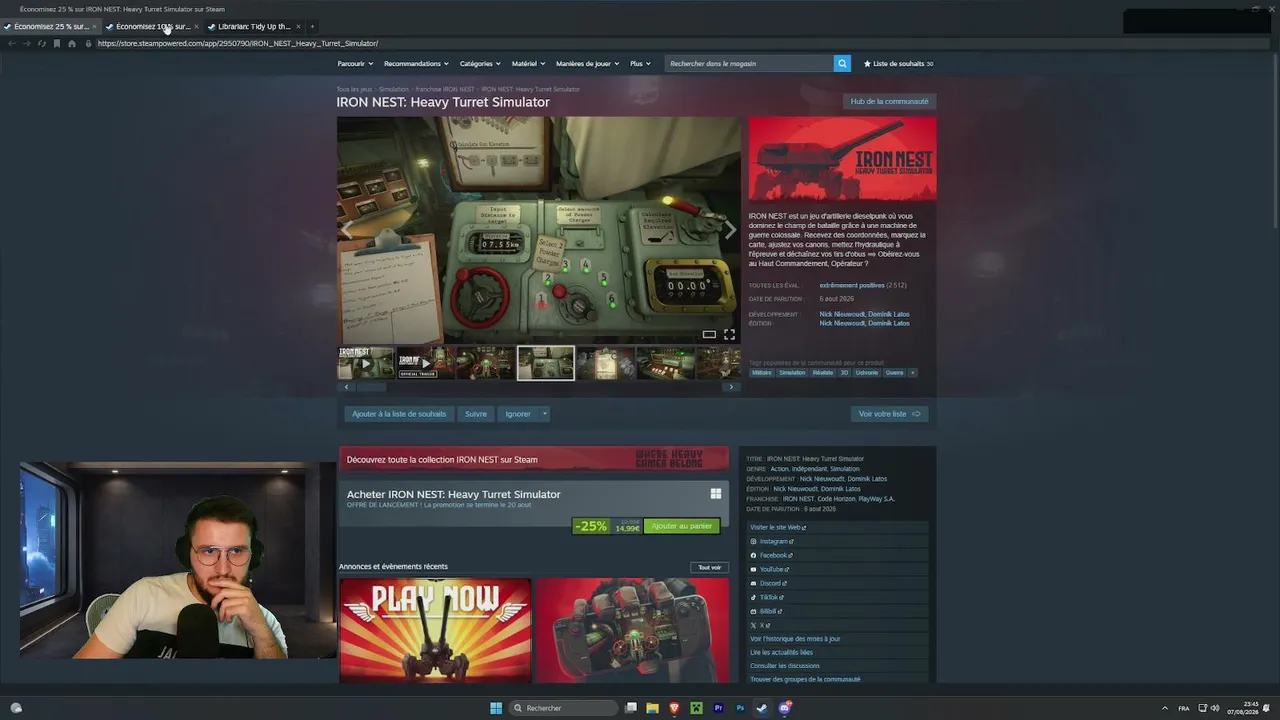Click Tout voir for announcements

[x=709, y=567]
